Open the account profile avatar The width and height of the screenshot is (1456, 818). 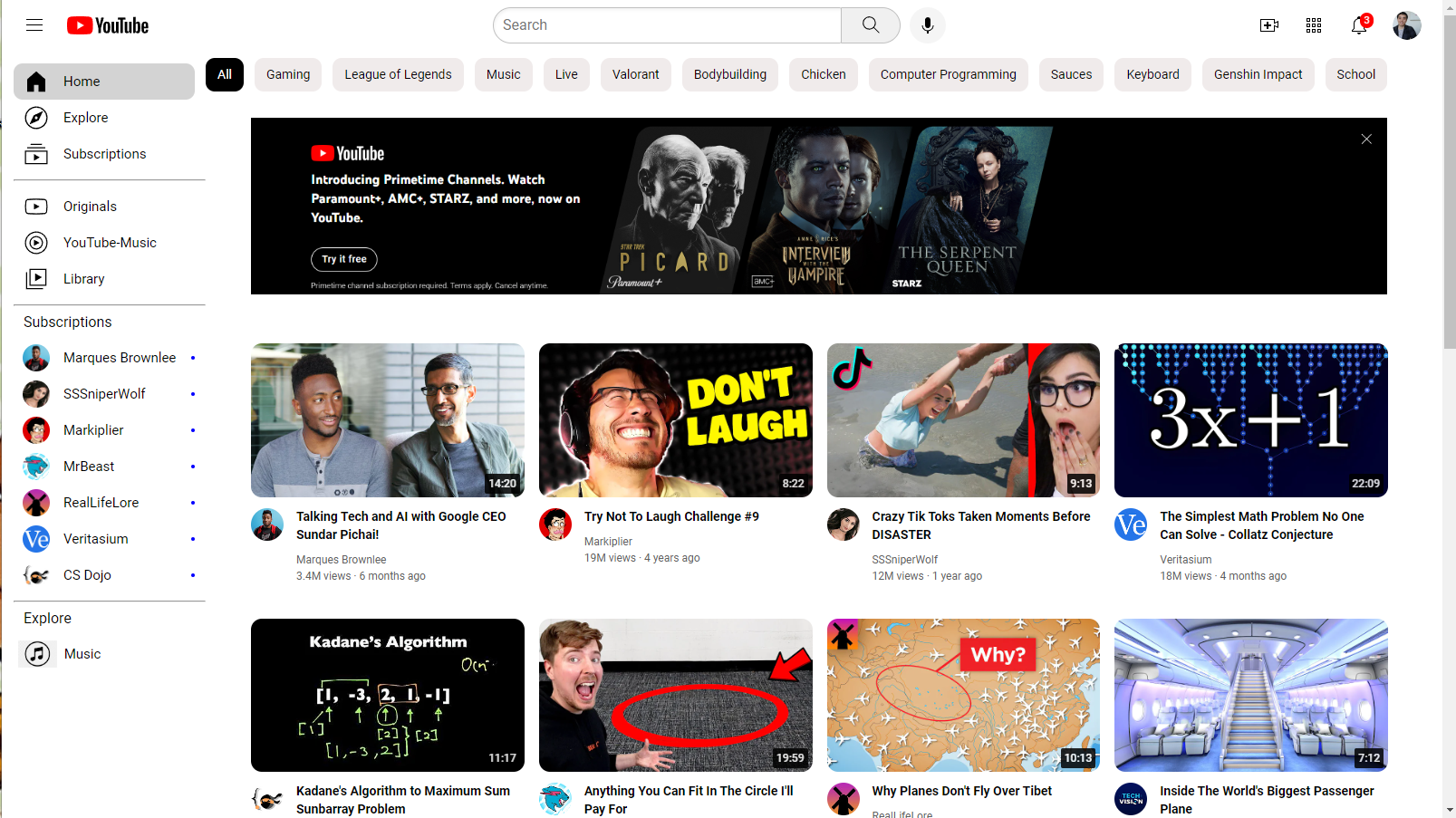point(1406,25)
